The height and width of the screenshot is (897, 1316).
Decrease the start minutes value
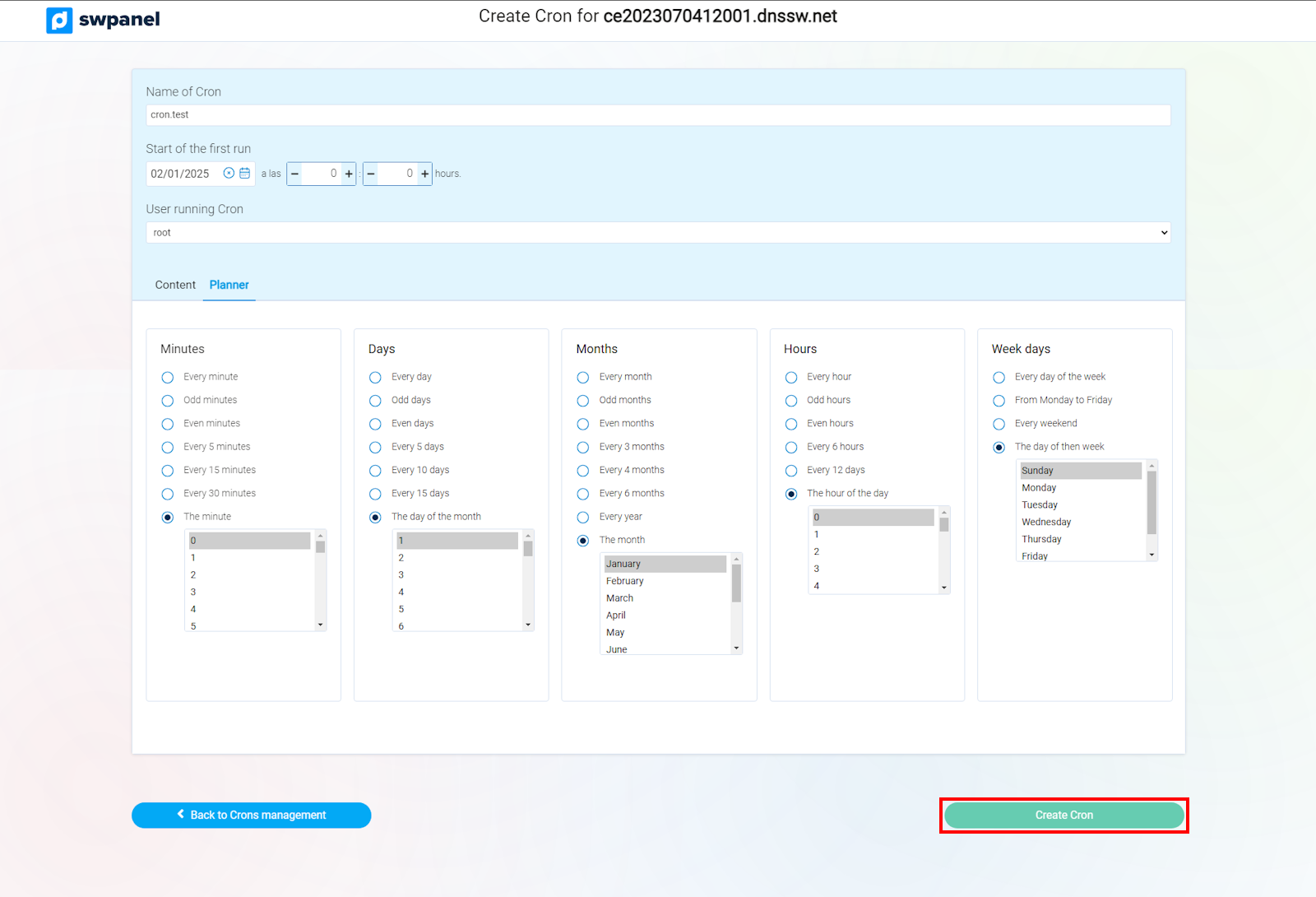pos(371,174)
